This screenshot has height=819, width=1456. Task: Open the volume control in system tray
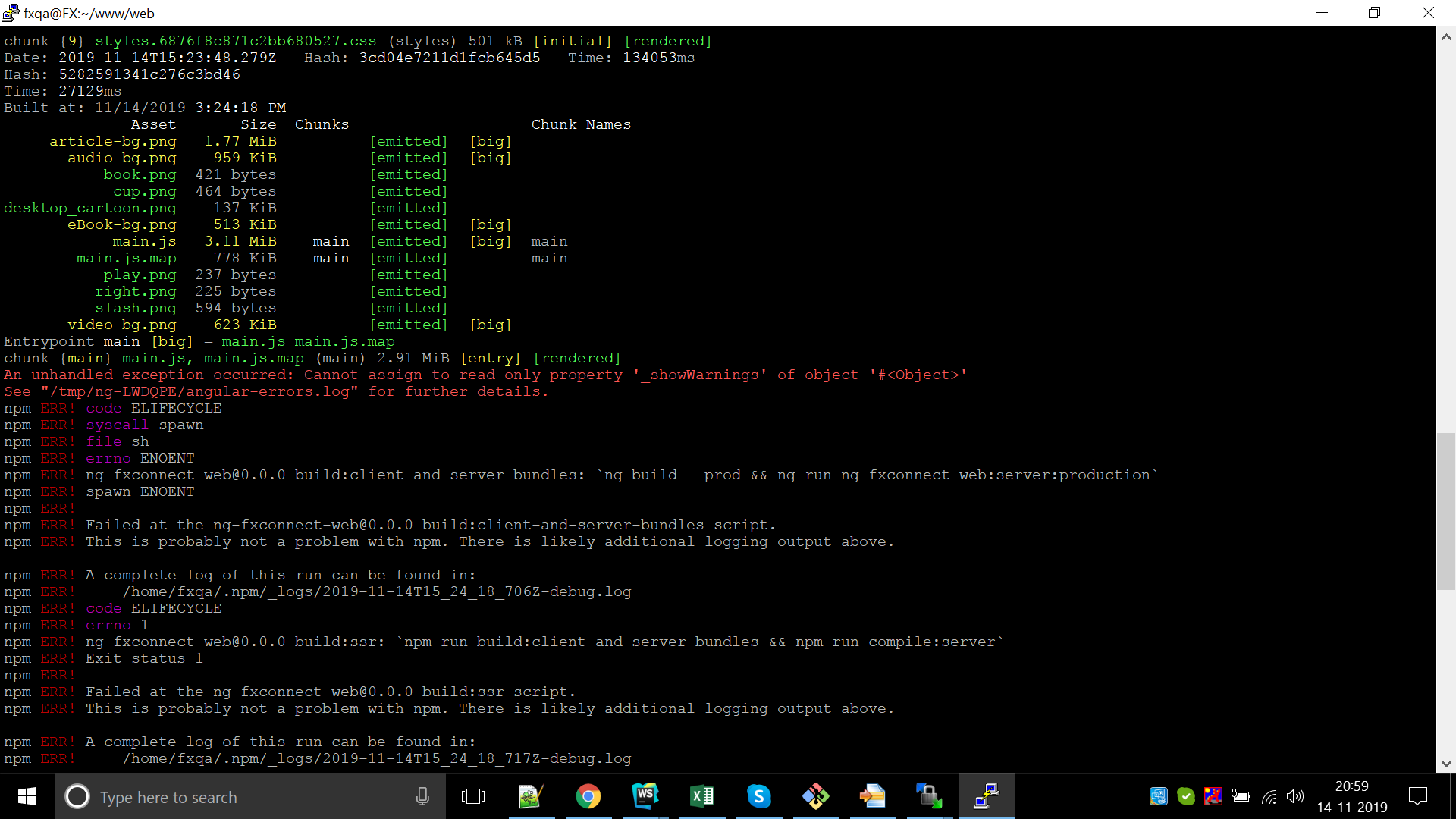pyautogui.click(x=1294, y=796)
